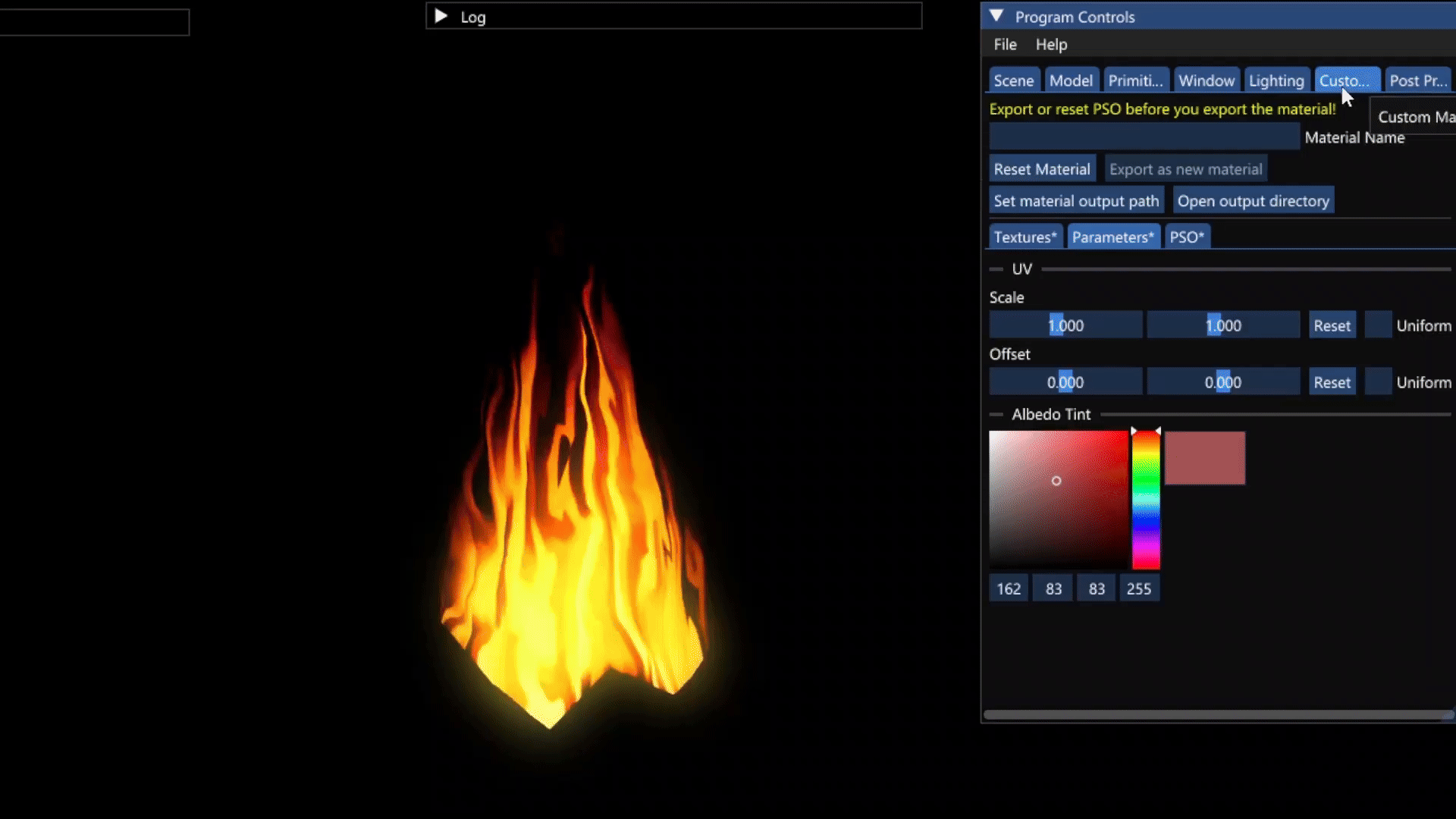Click the Material Name text field

coord(1144,137)
